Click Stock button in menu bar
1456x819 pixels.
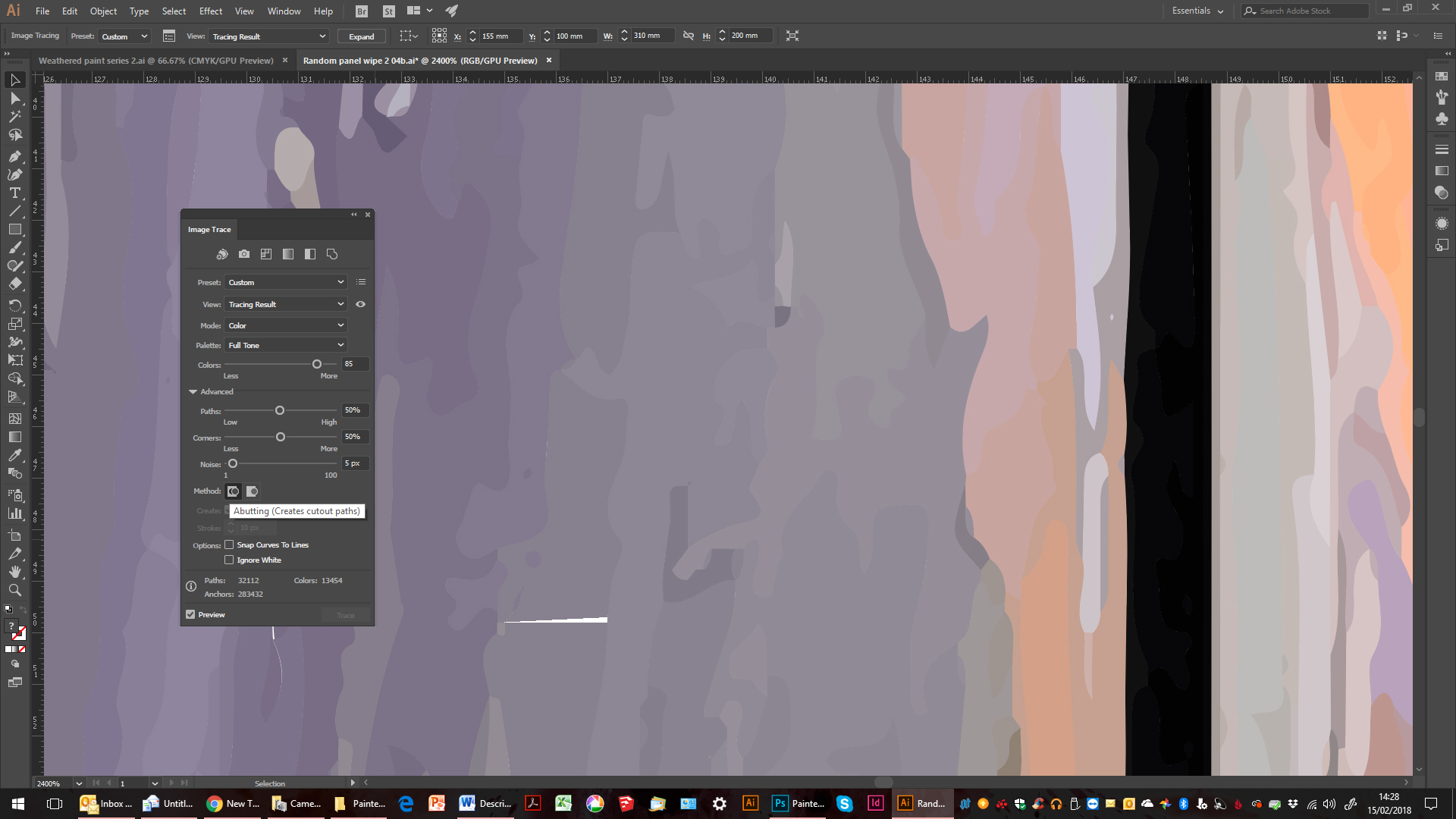(x=389, y=11)
